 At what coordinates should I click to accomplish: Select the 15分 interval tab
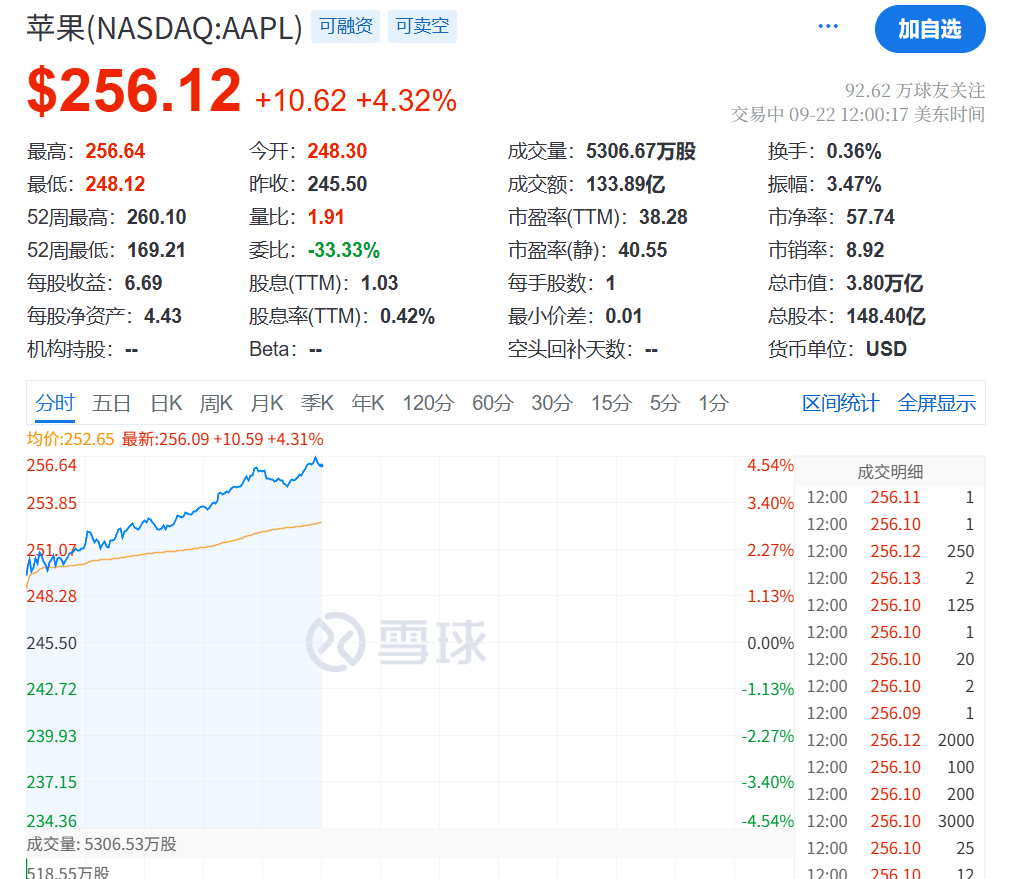(610, 403)
